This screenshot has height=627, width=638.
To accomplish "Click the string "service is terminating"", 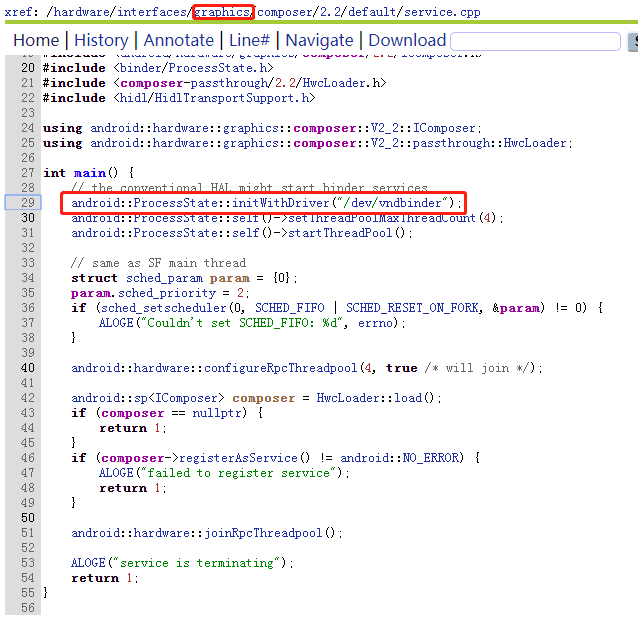I will coord(196,563).
